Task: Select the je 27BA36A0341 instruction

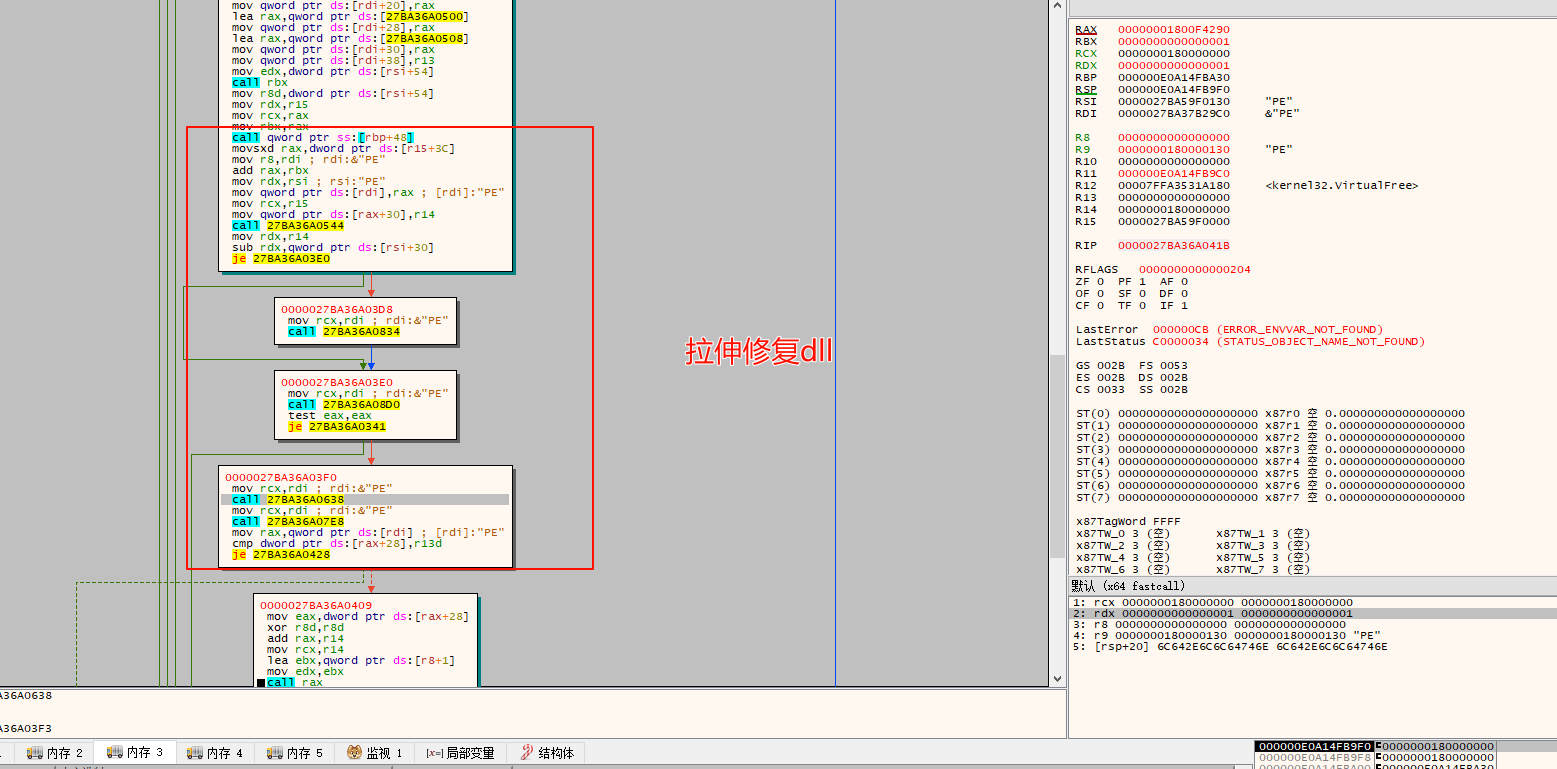Action: coord(337,427)
